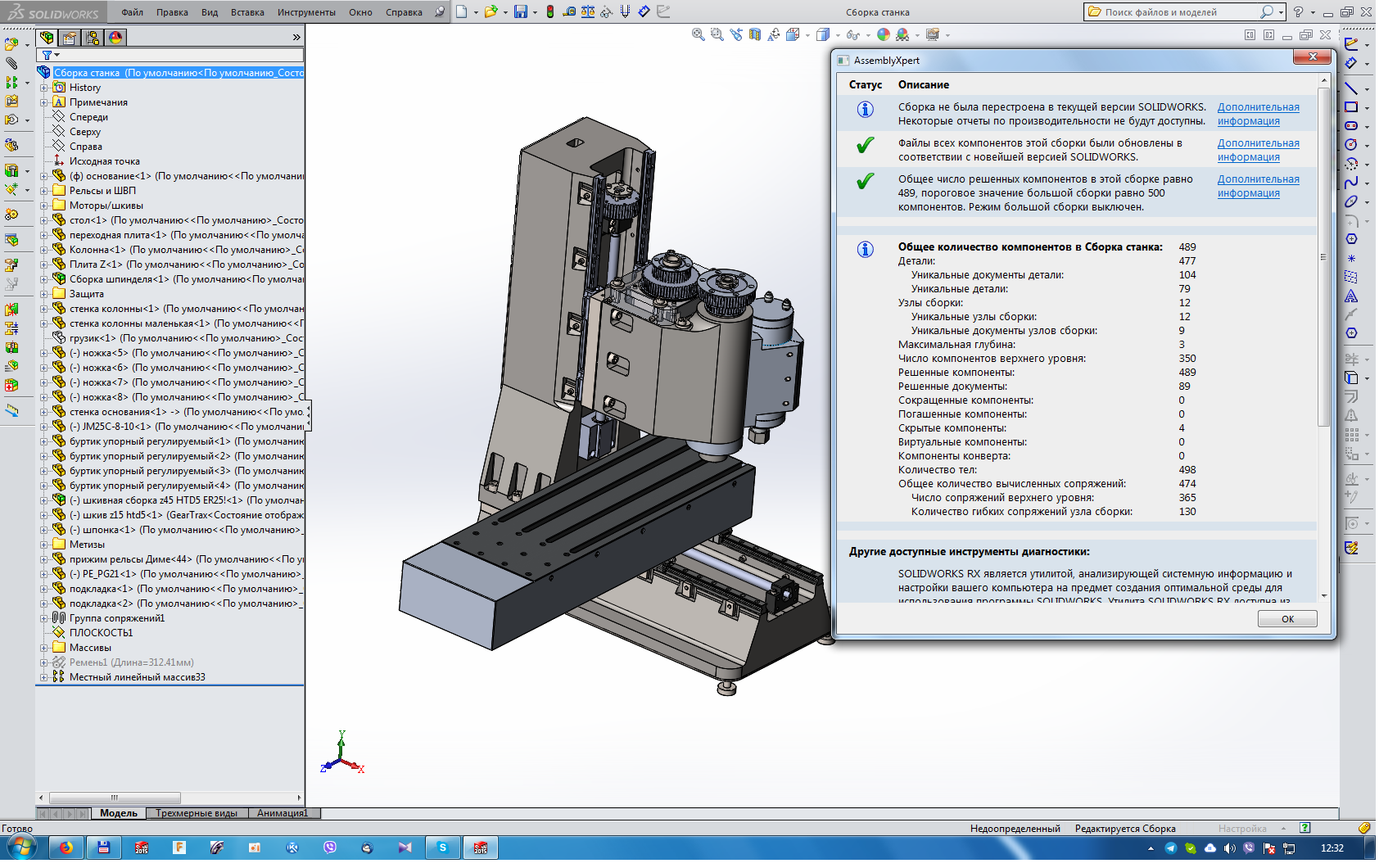Switch to the Трехмерные виды tab
The width and height of the screenshot is (1379, 868).
(197, 813)
